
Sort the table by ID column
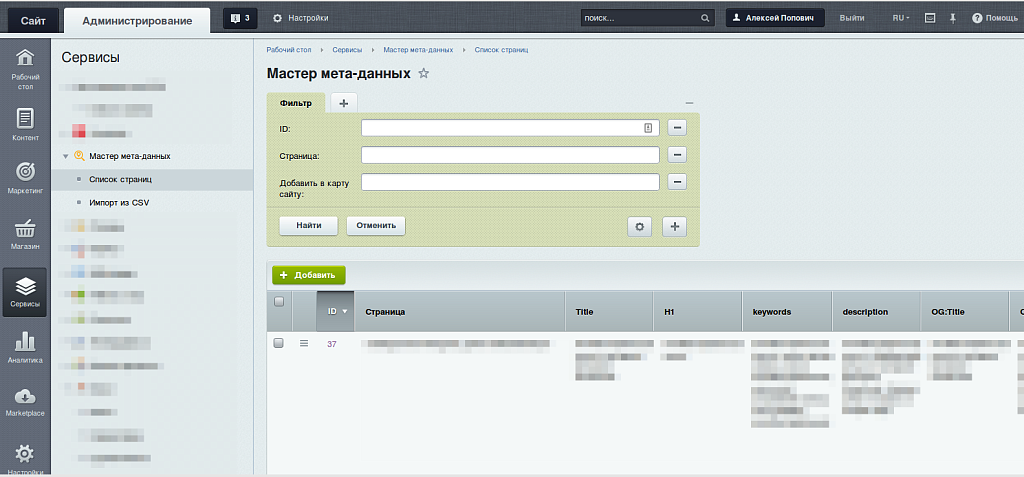coord(337,311)
